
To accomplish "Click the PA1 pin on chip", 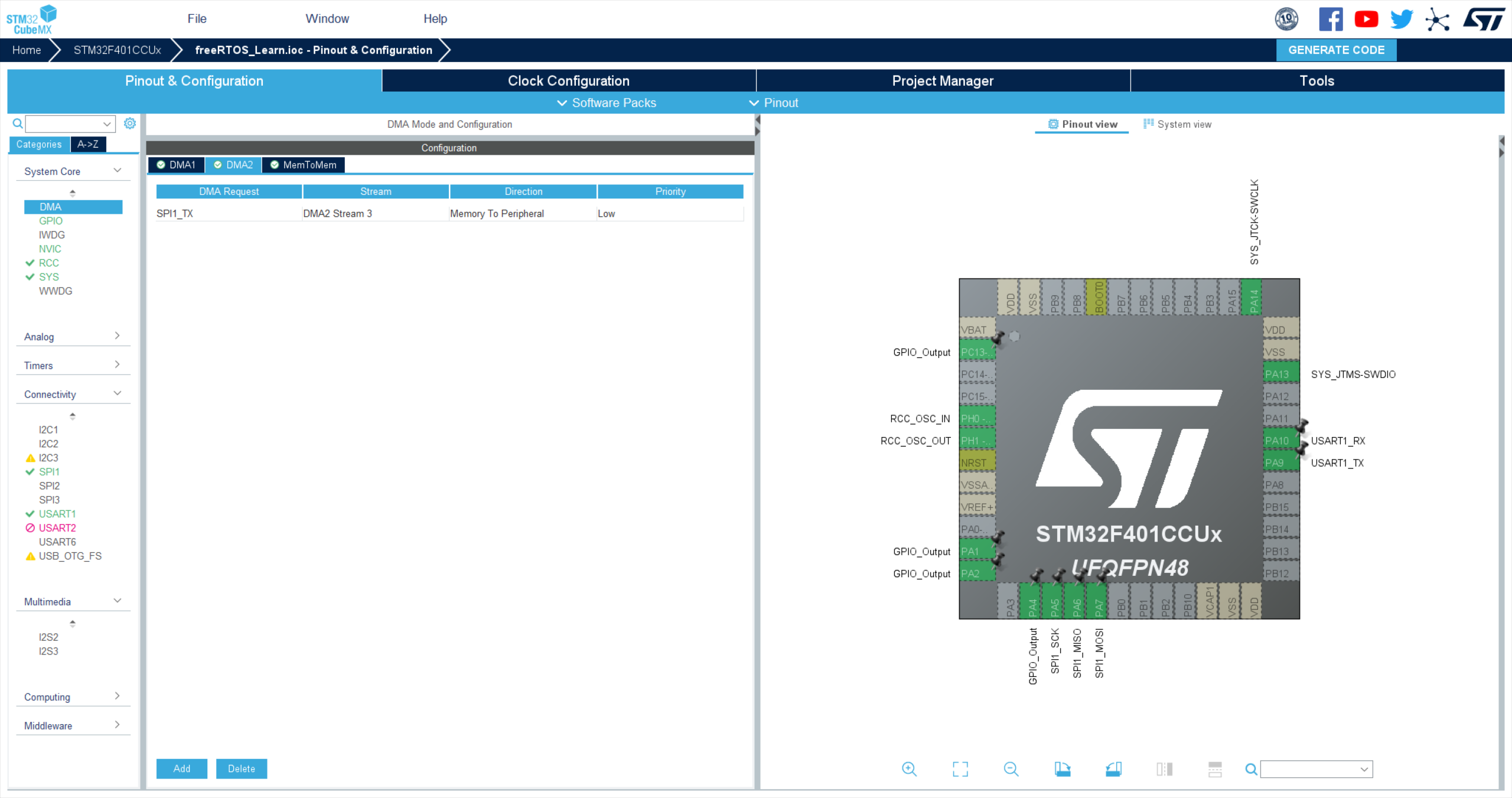I will coord(977,551).
